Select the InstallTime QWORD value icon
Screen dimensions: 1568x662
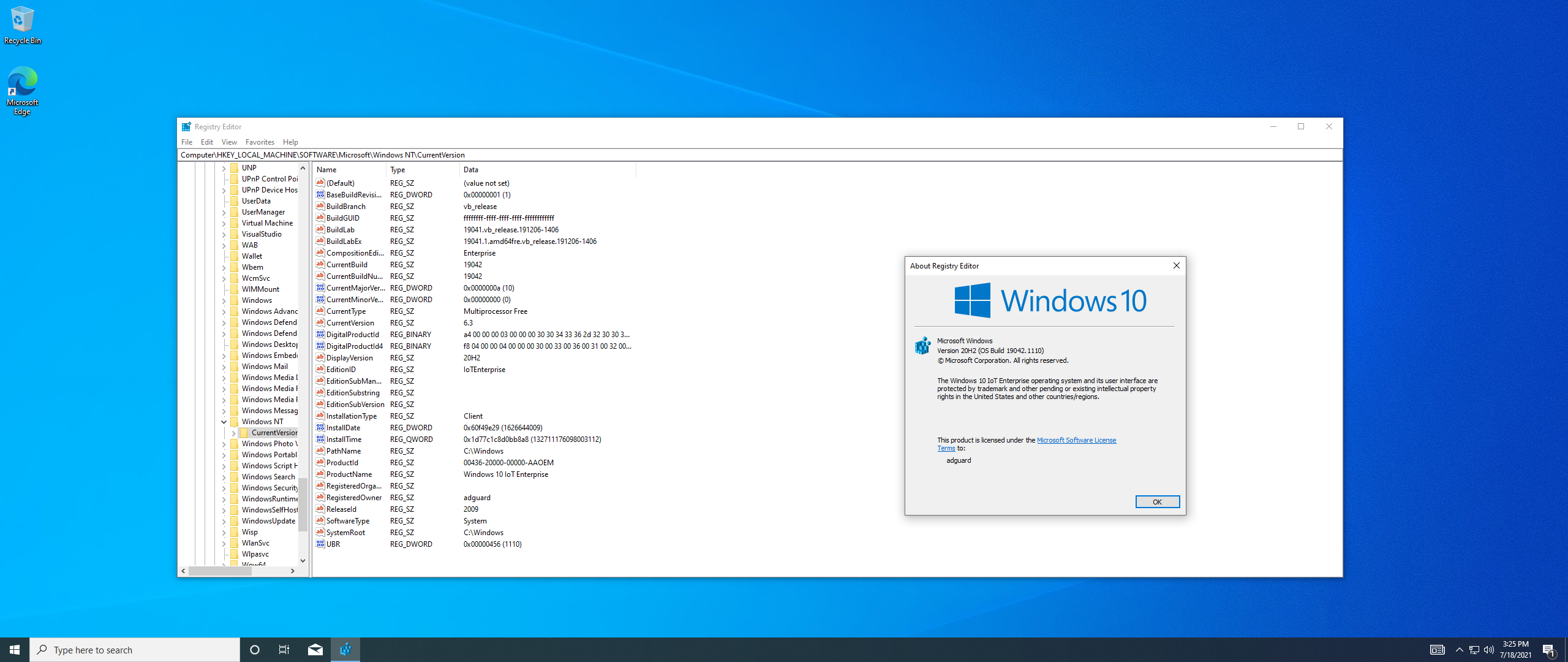(320, 439)
